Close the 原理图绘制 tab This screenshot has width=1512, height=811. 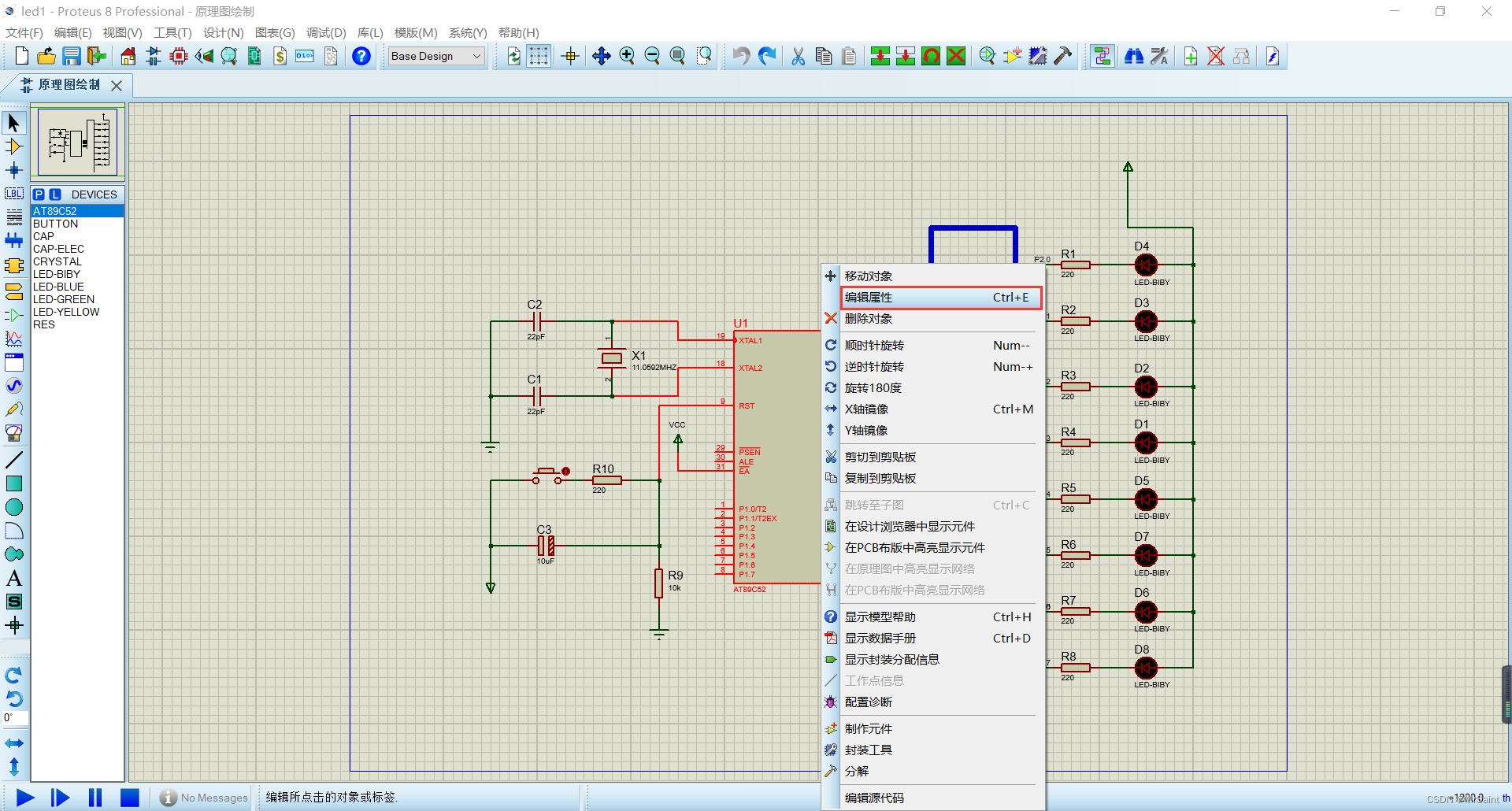(x=117, y=85)
